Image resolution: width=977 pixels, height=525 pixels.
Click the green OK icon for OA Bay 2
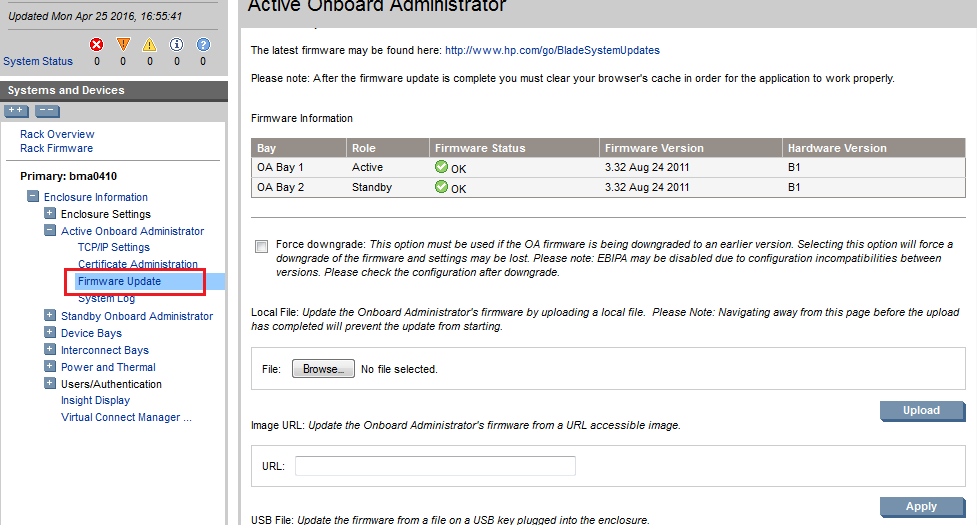pos(441,187)
